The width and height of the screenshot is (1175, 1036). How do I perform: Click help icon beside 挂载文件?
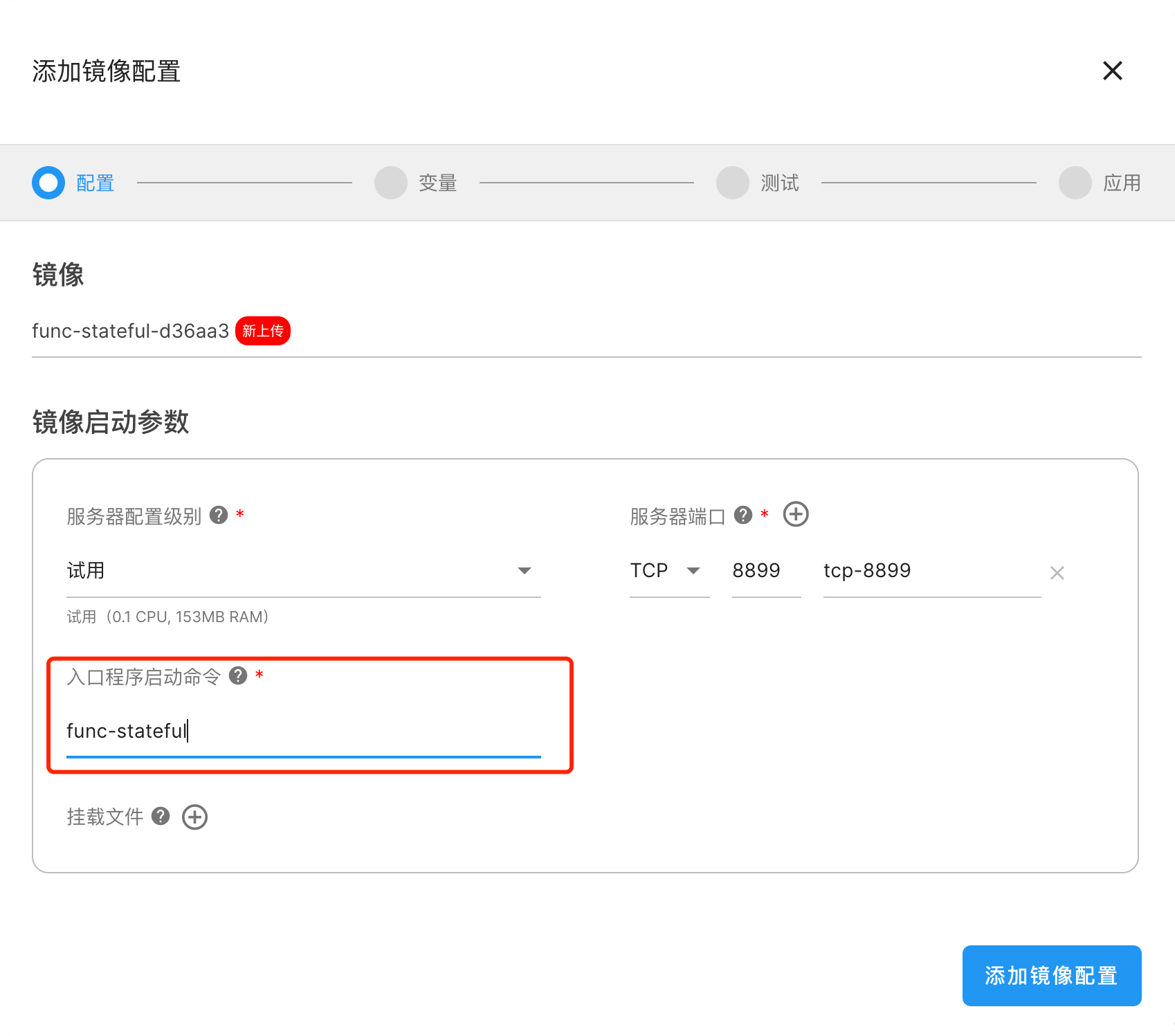[x=161, y=817]
